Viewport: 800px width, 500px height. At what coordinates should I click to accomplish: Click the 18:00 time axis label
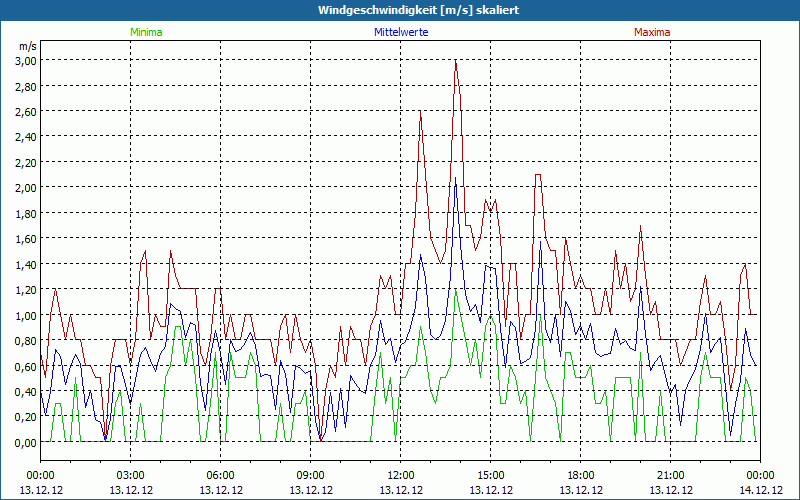[581, 476]
